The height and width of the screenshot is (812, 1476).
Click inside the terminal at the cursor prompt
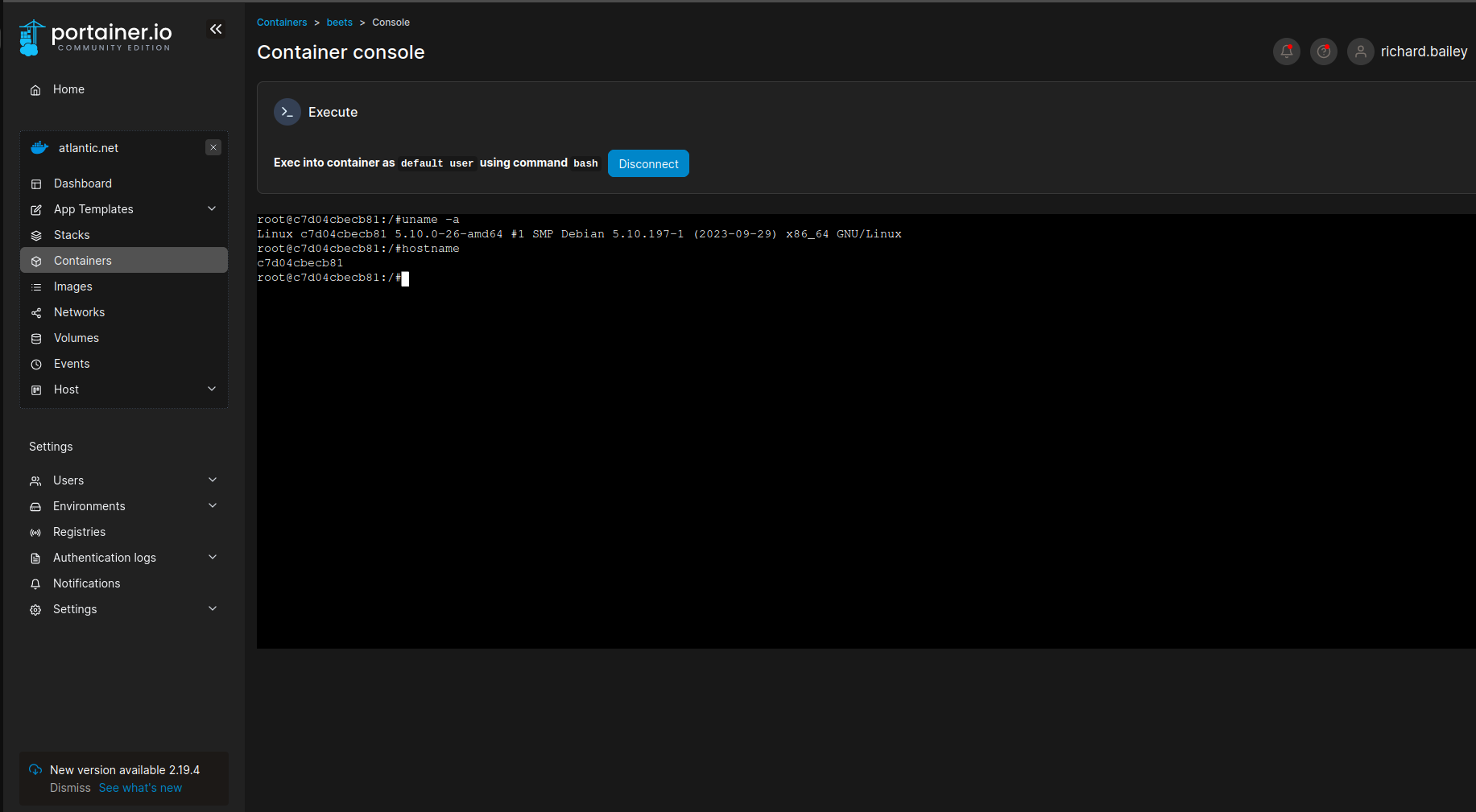coord(405,278)
